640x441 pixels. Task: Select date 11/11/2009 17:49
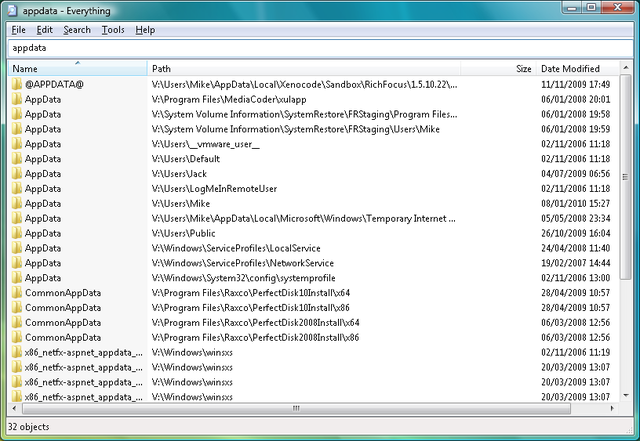point(576,85)
